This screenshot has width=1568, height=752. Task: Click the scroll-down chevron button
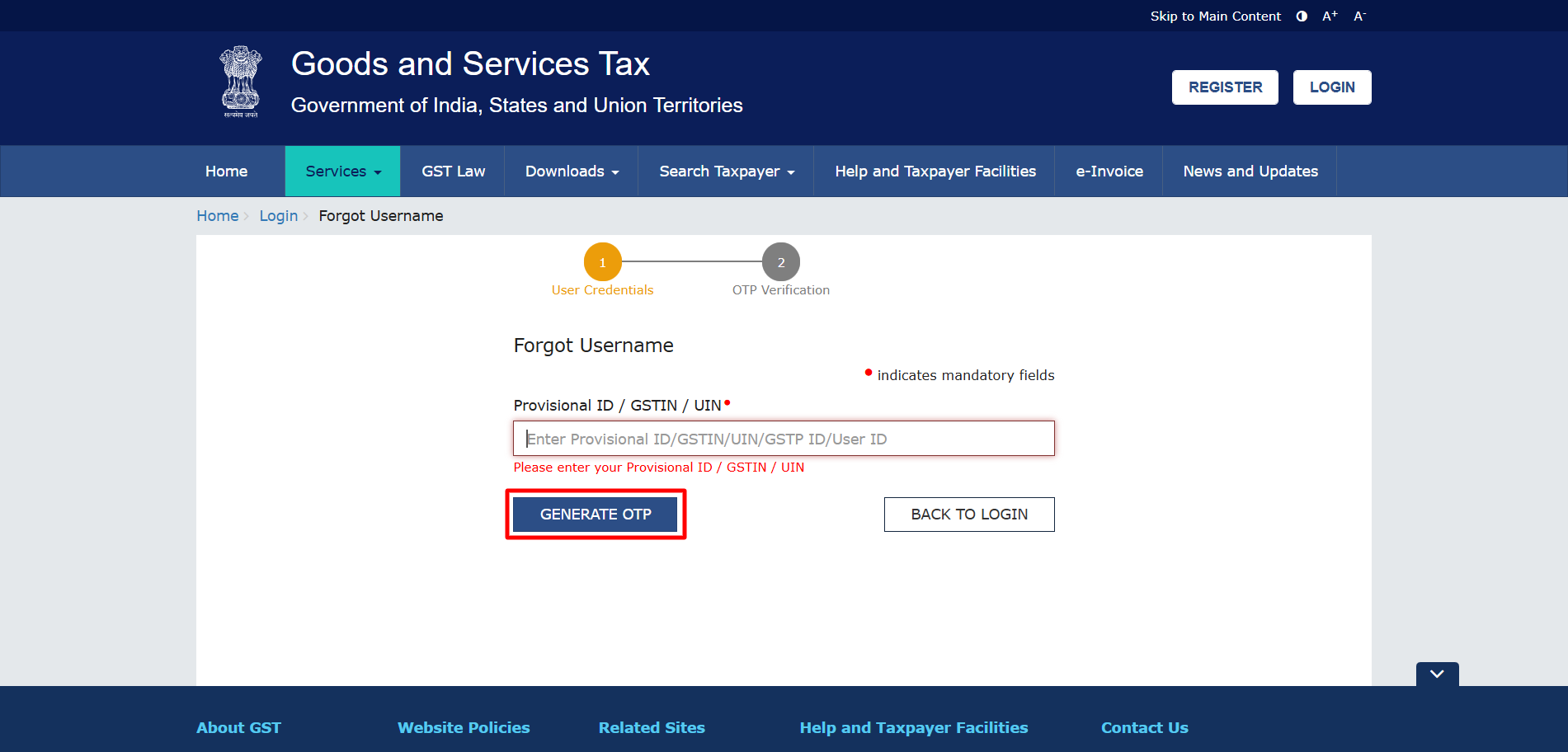click(1437, 674)
